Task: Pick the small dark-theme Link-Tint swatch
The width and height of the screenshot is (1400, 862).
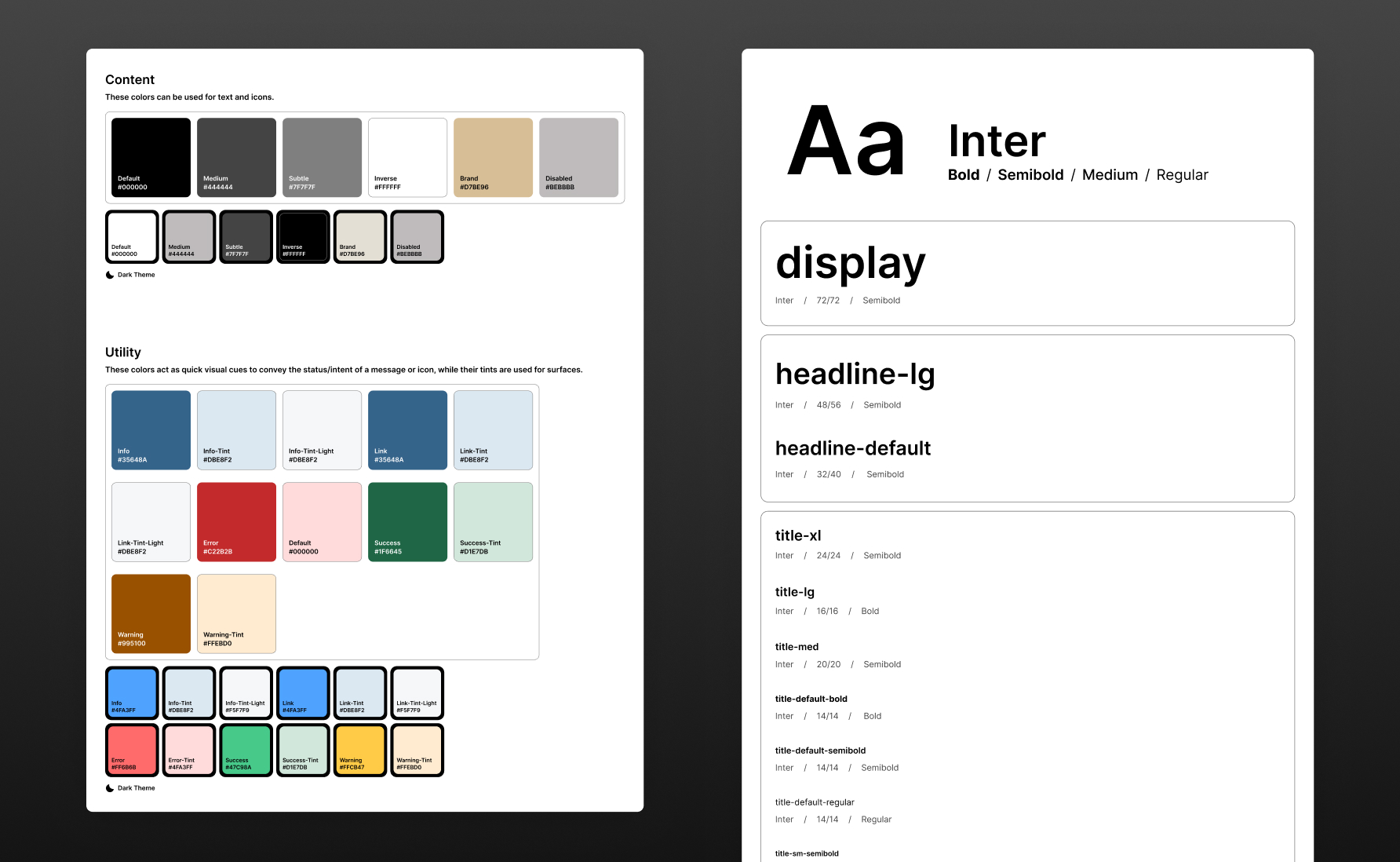Action: 360,693
